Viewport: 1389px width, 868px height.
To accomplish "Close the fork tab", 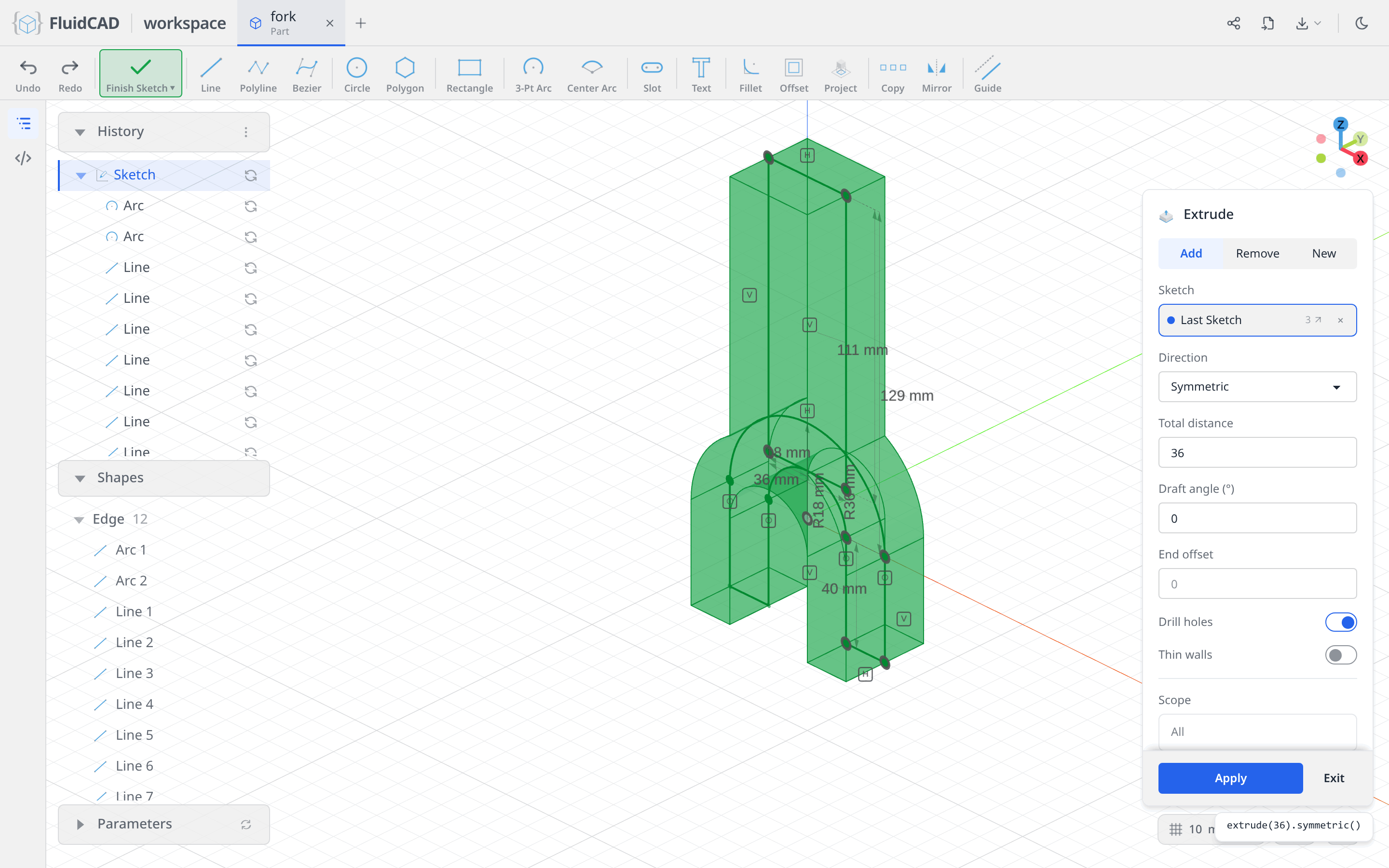I will (x=329, y=23).
